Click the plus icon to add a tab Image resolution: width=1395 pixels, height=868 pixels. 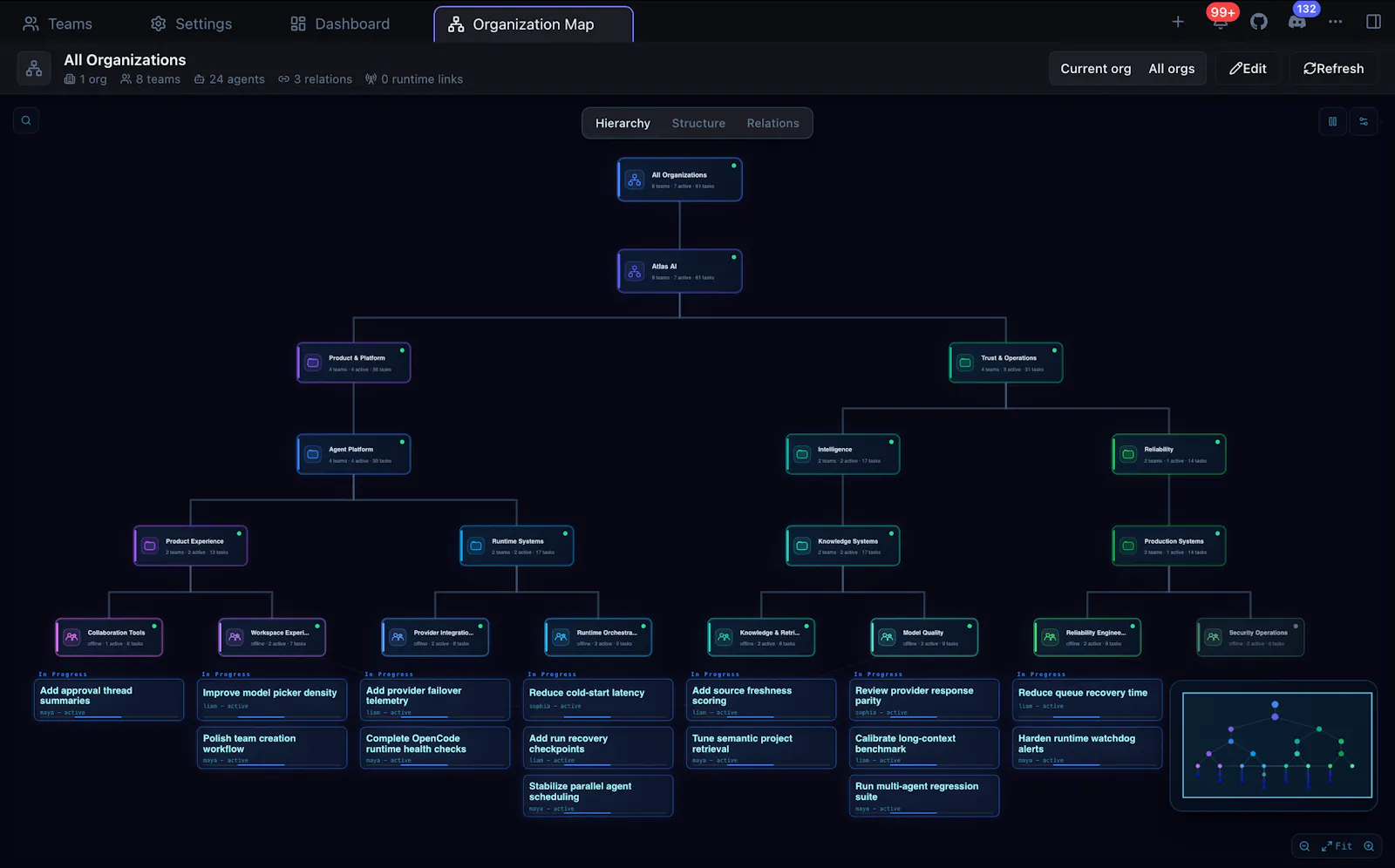[x=1178, y=22]
